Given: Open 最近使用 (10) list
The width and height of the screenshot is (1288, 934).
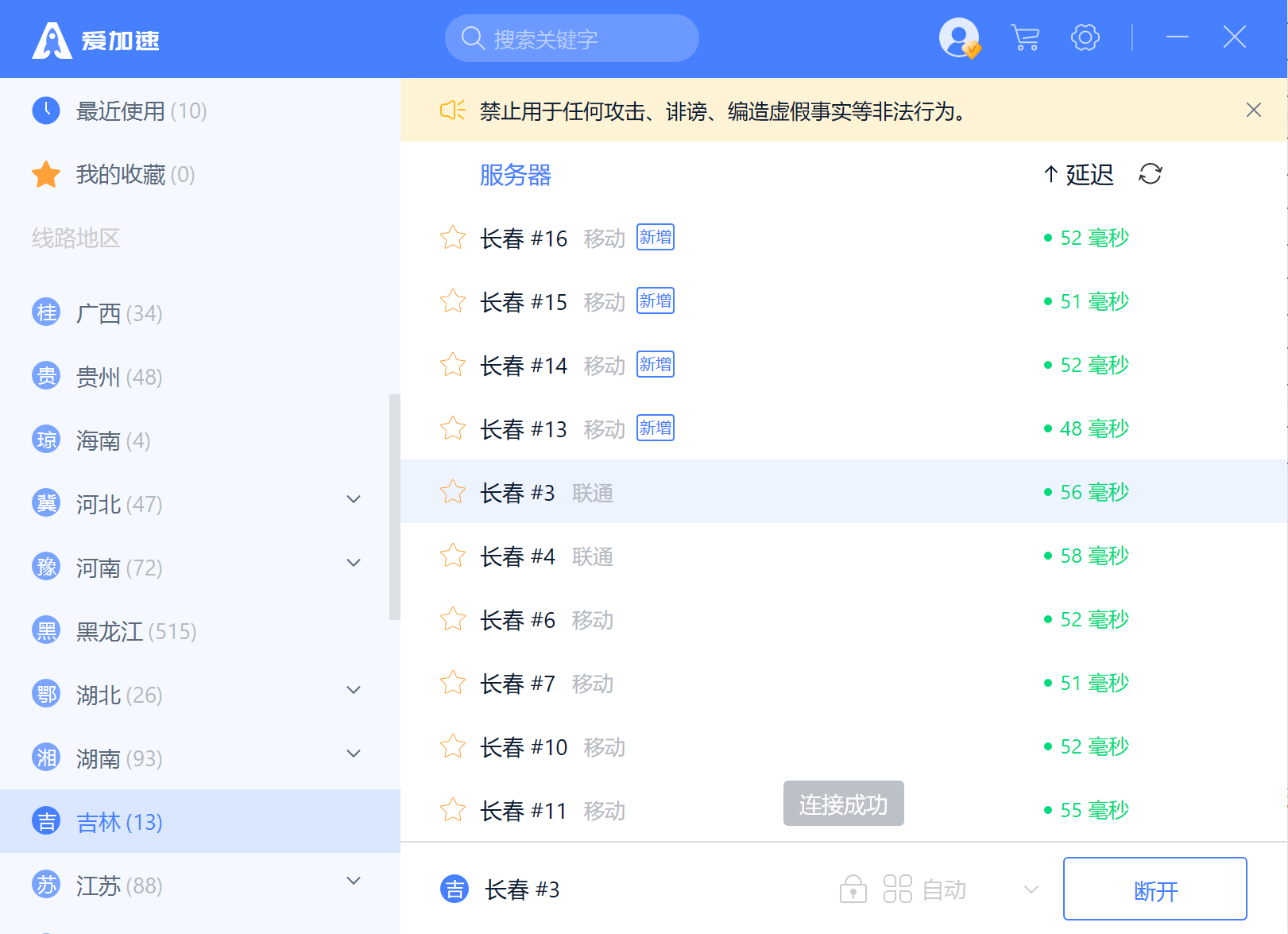Looking at the screenshot, I should tap(199, 110).
